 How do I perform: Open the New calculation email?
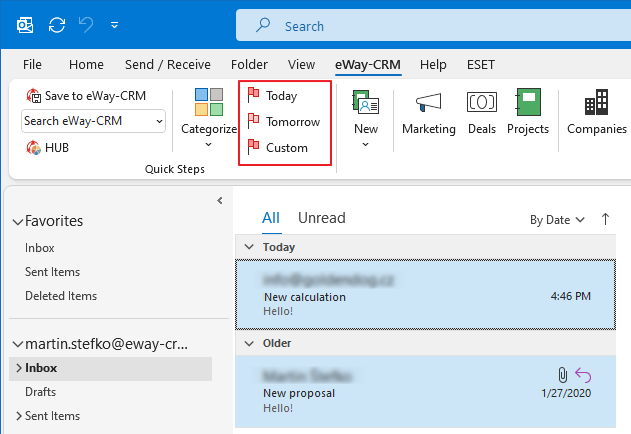(x=425, y=295)
